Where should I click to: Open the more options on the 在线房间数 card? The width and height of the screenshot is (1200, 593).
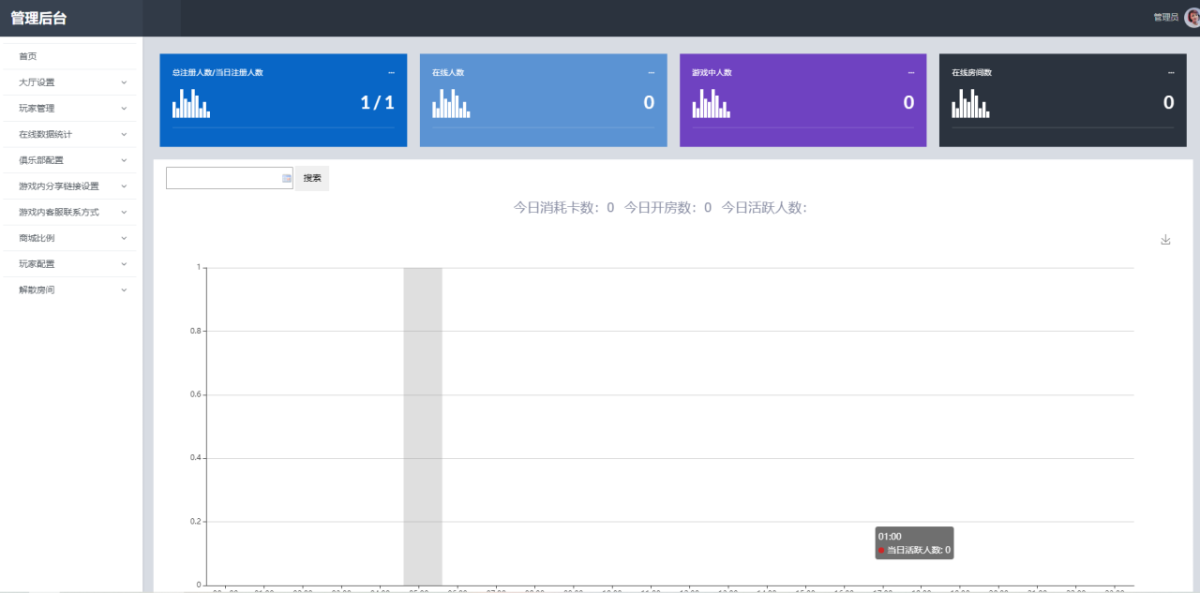pyautogui.click(x=1171, y=73)
